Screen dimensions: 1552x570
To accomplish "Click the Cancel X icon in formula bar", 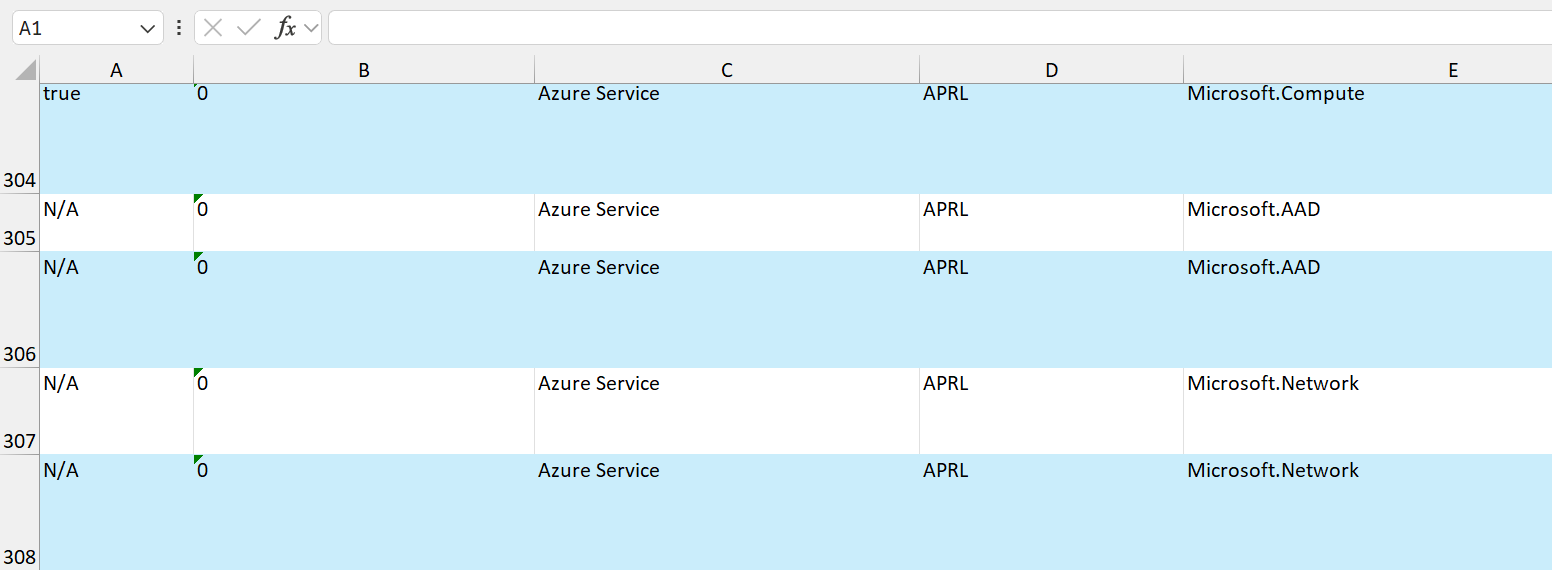I will click(212, 28).
